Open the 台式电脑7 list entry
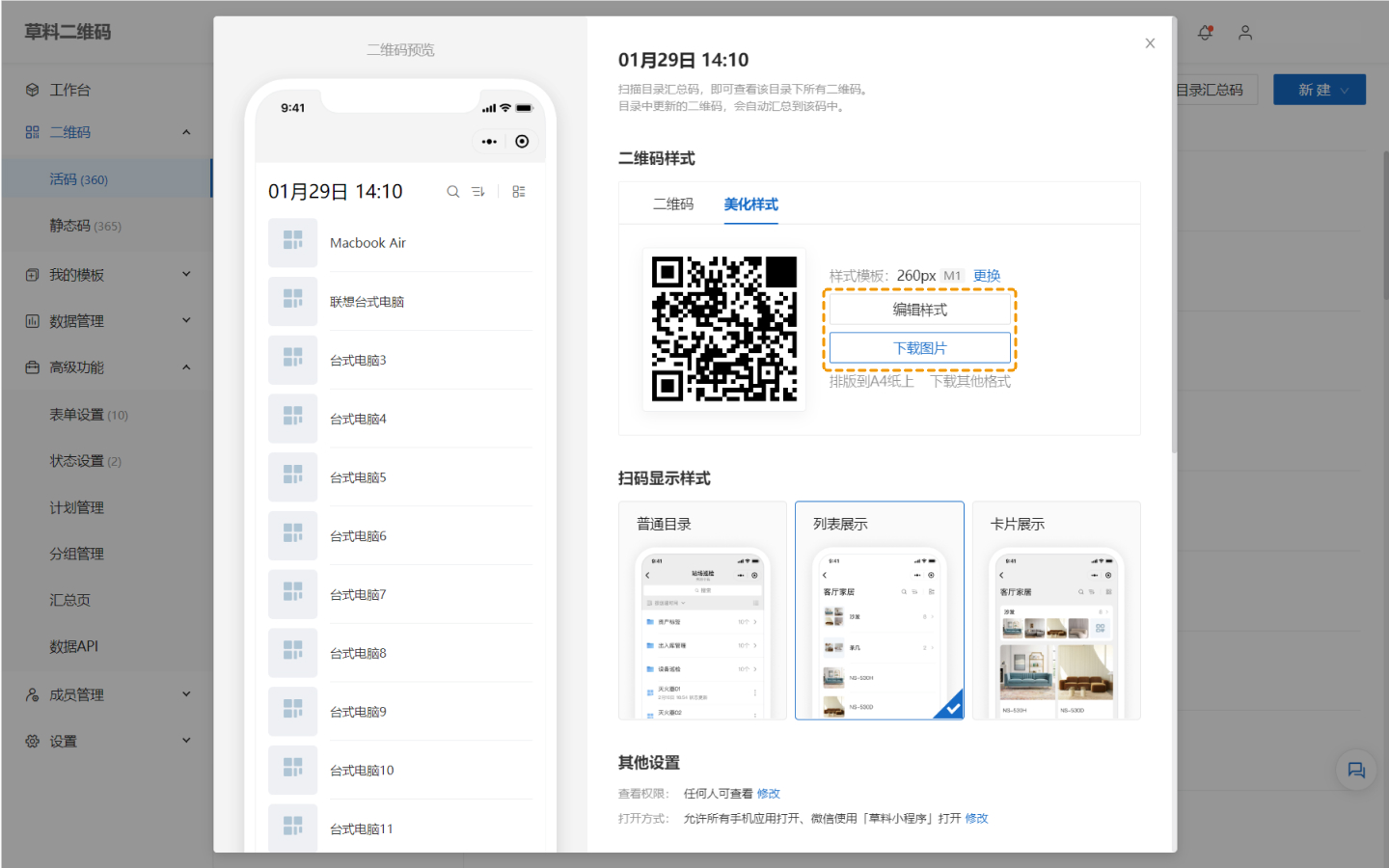Image resolution: width=1389 pixels, height=868 pixels. coord(400,595)
